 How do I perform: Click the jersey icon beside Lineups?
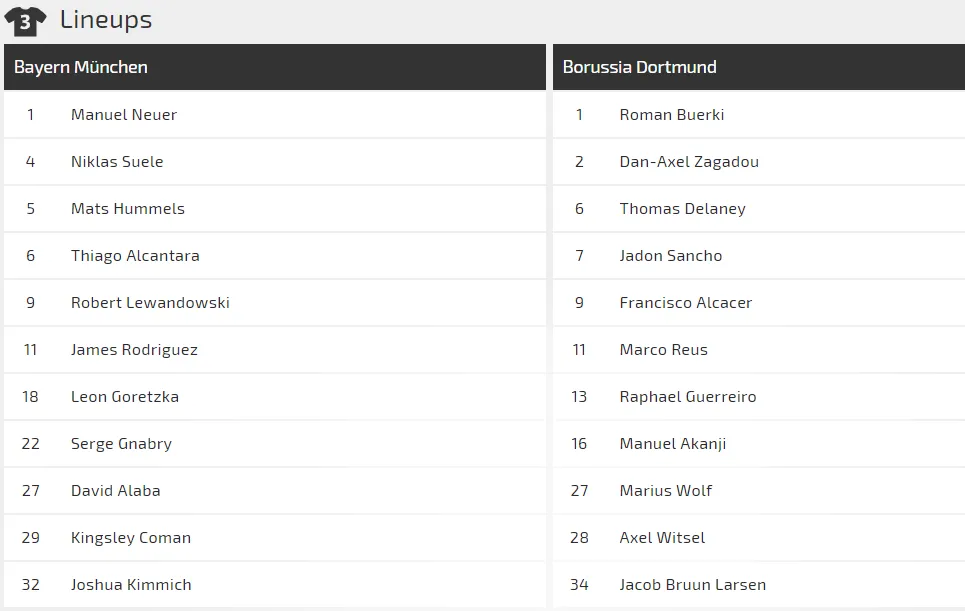(x=25, y=20)
